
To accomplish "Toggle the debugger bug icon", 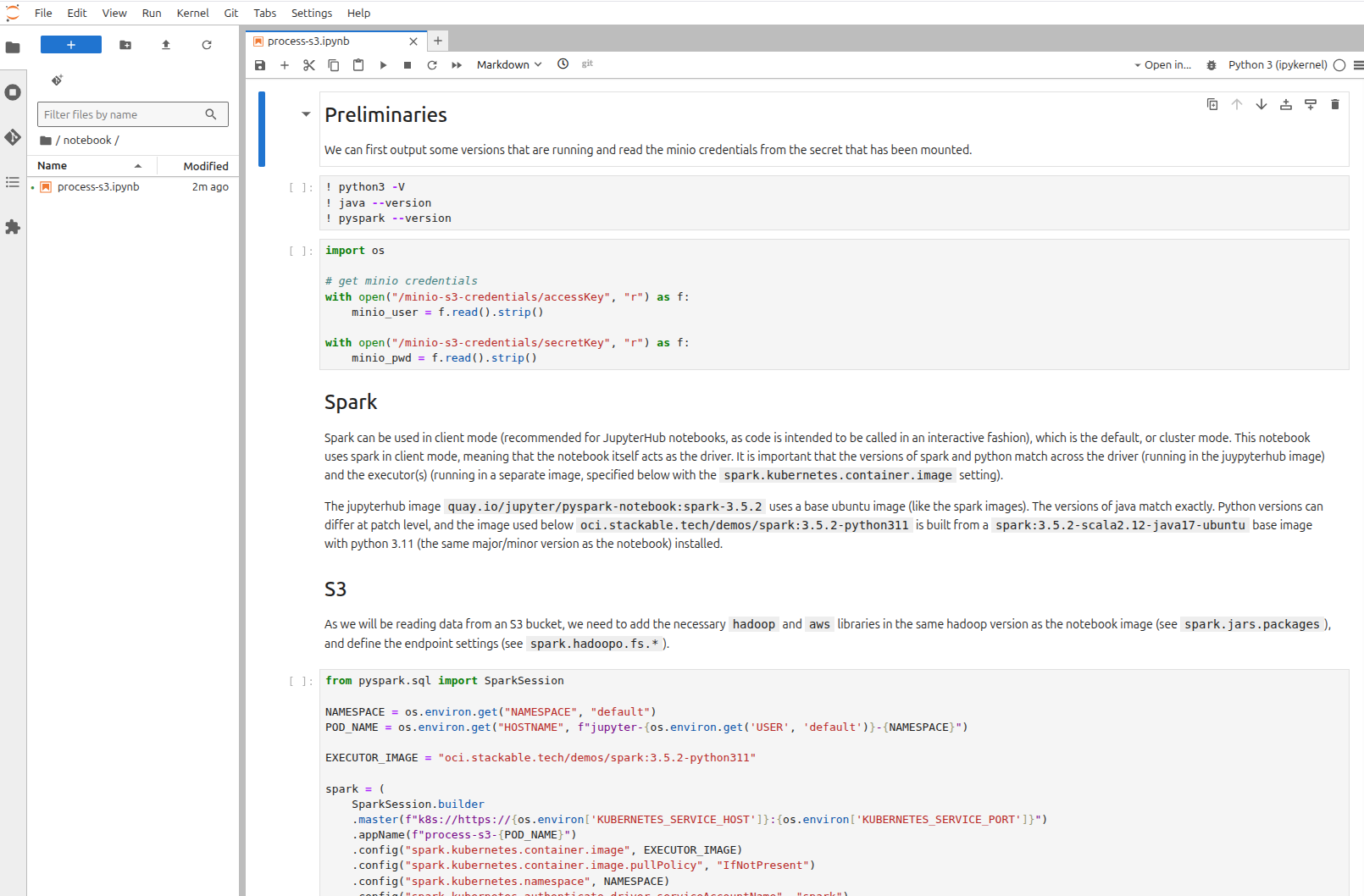I will 1212,65.
